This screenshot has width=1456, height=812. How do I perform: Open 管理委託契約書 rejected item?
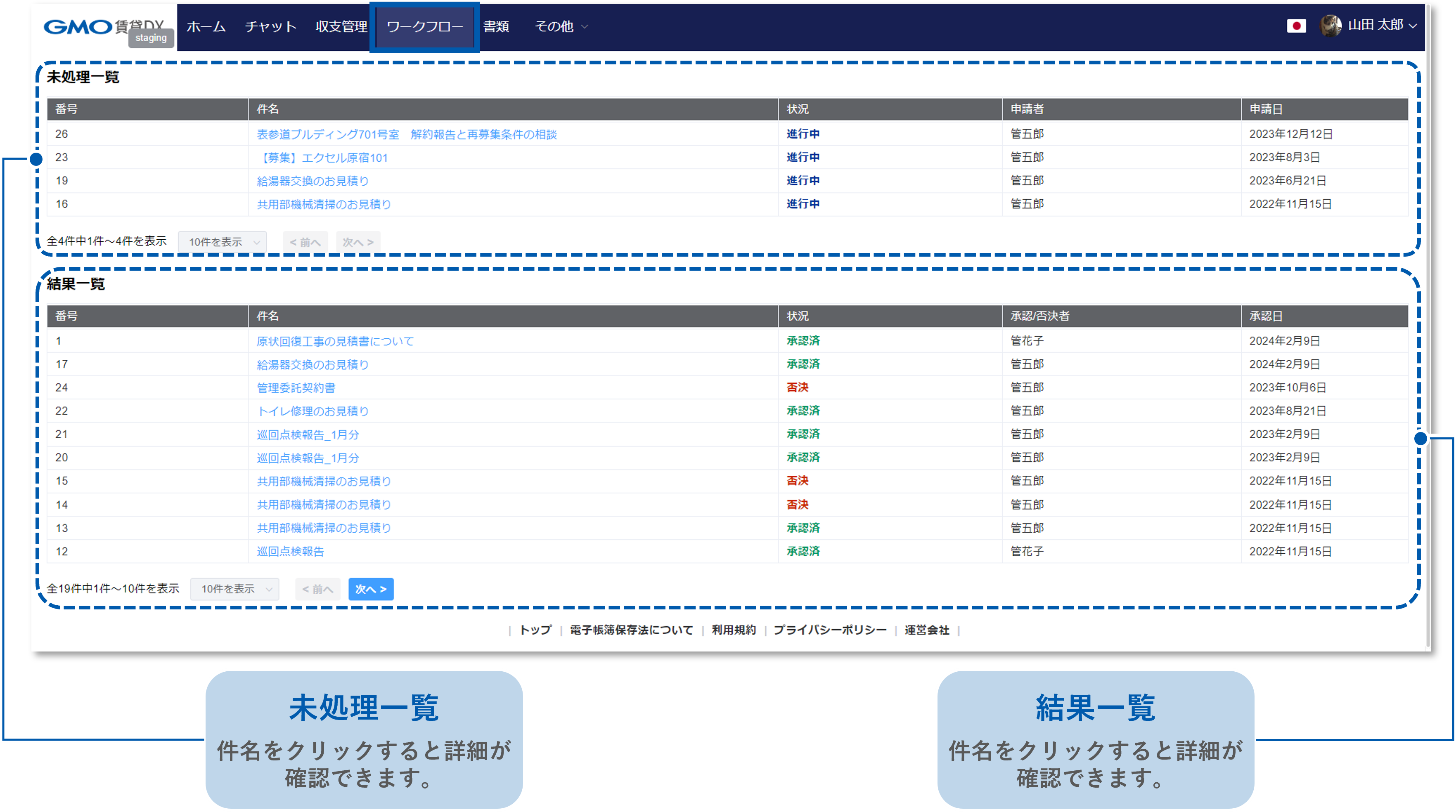(296, 387)
